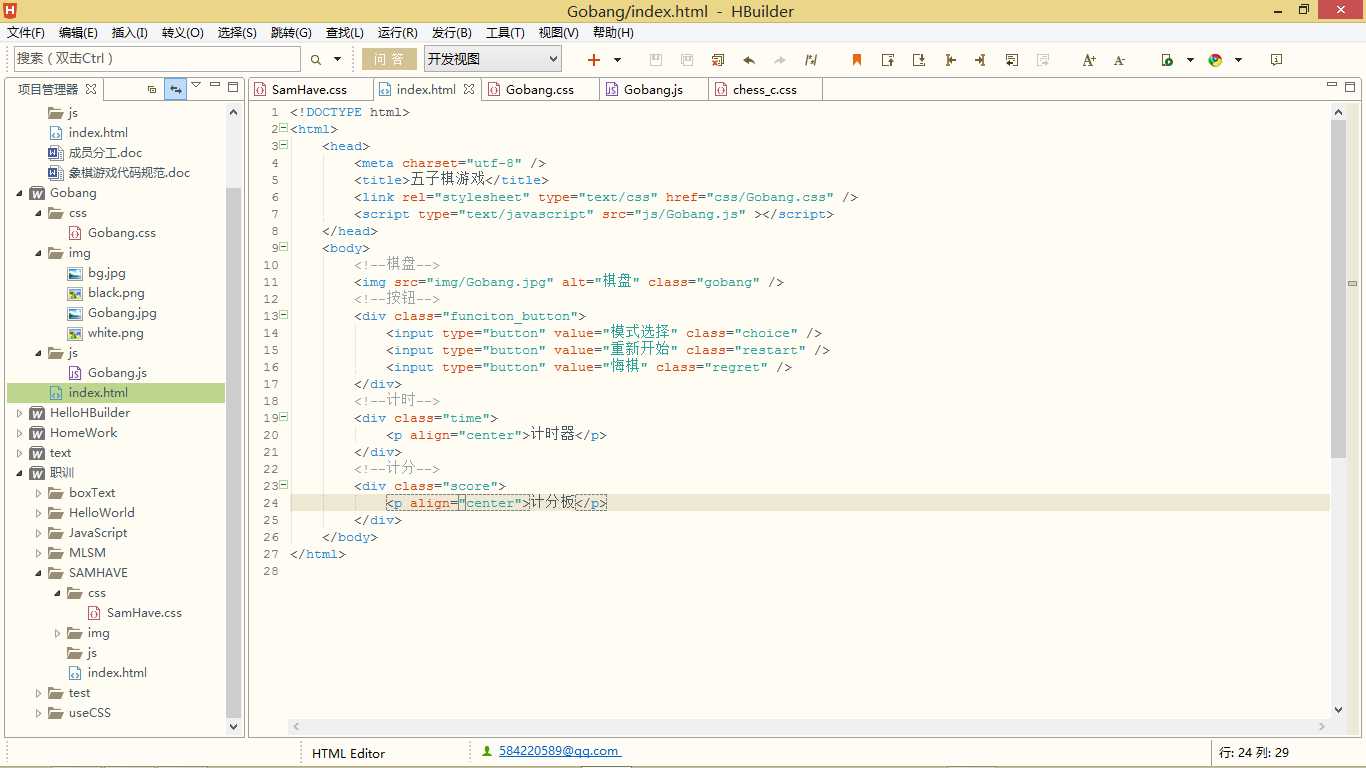Collapse the Gobang img folder
Image resolution: width=1366 pixels, height=768 pixels.
pos(38,253)
